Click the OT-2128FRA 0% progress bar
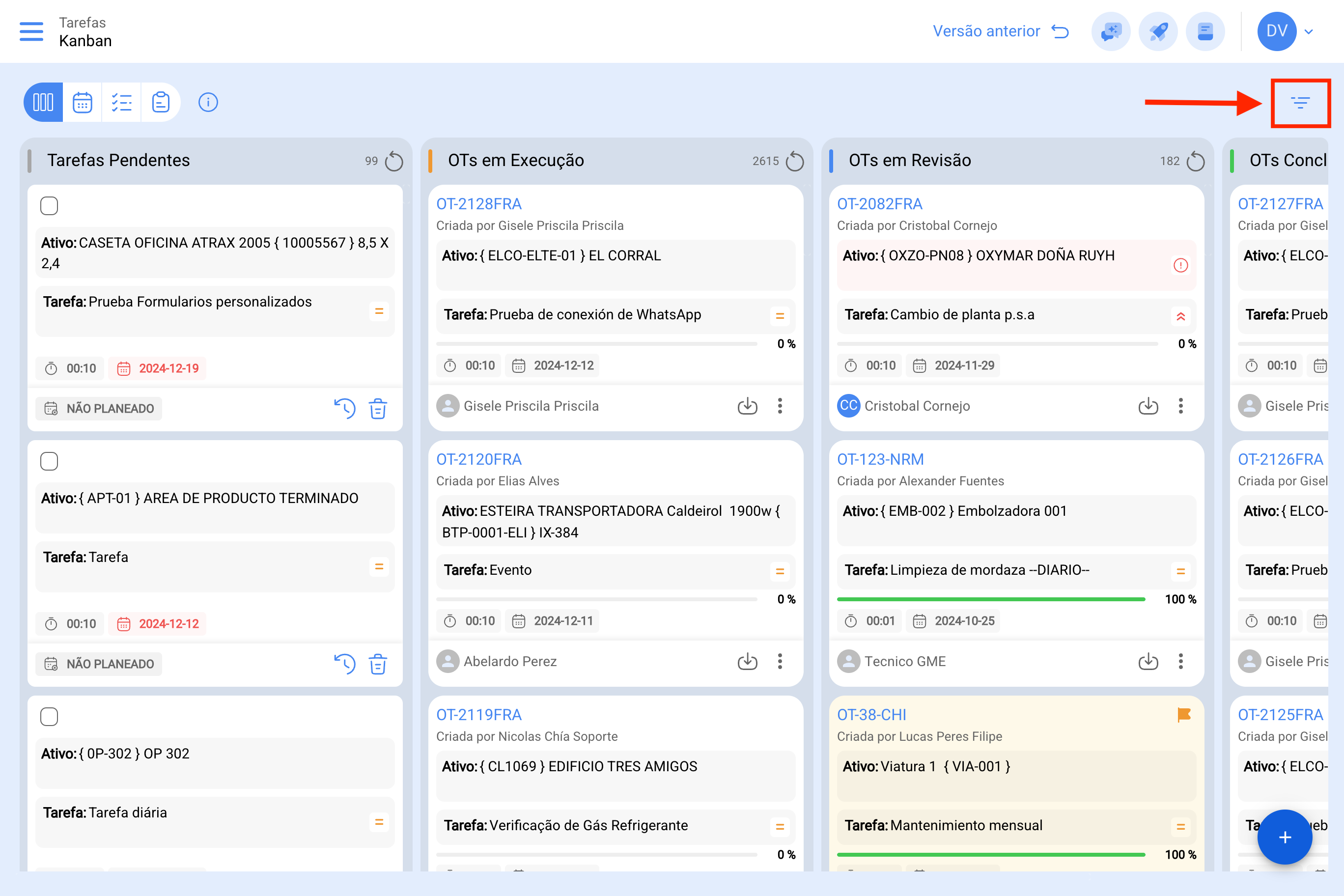The image size is (1344, 896). click(596, 344)
